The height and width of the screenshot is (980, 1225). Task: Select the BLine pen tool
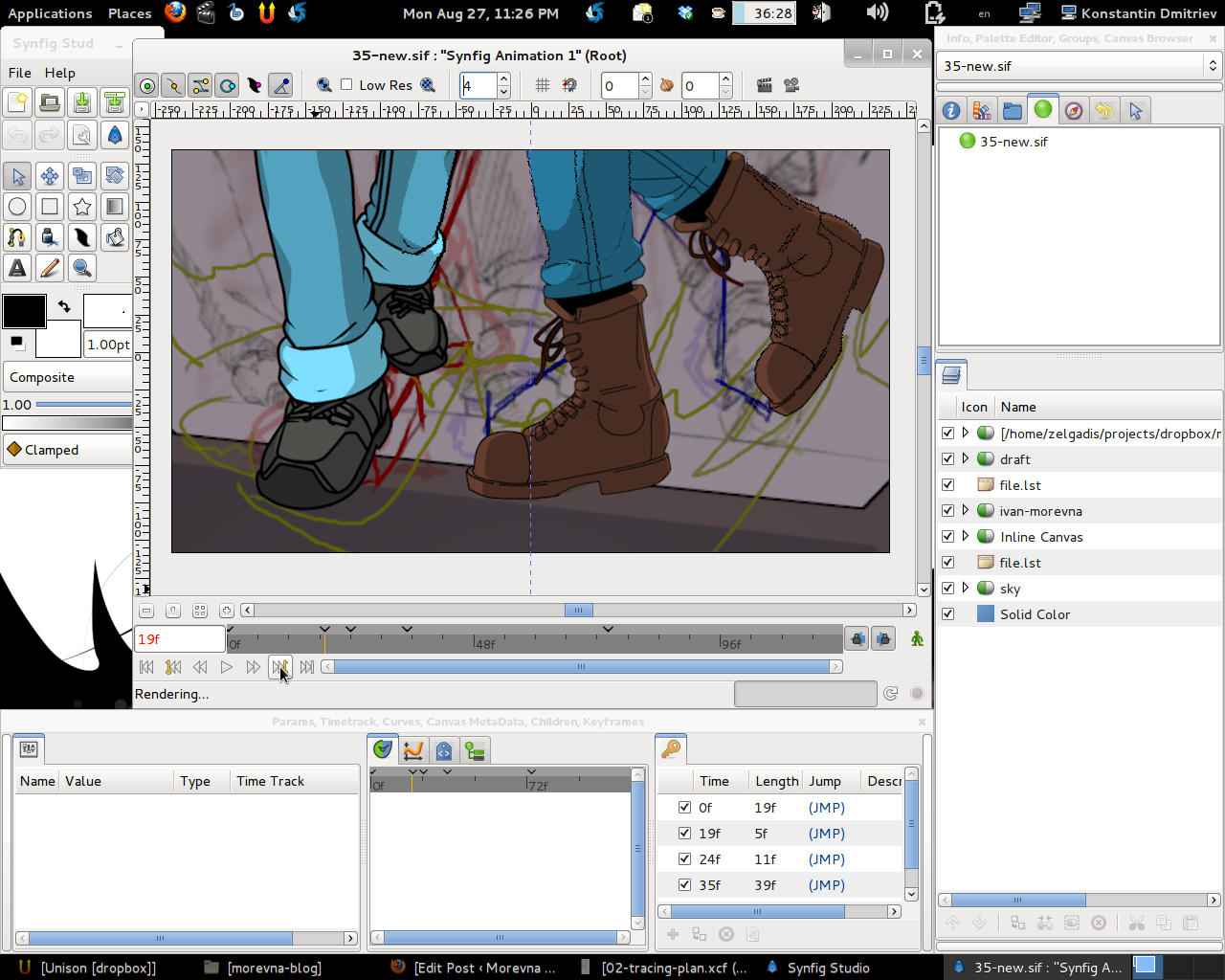click(x=17, y=236)
